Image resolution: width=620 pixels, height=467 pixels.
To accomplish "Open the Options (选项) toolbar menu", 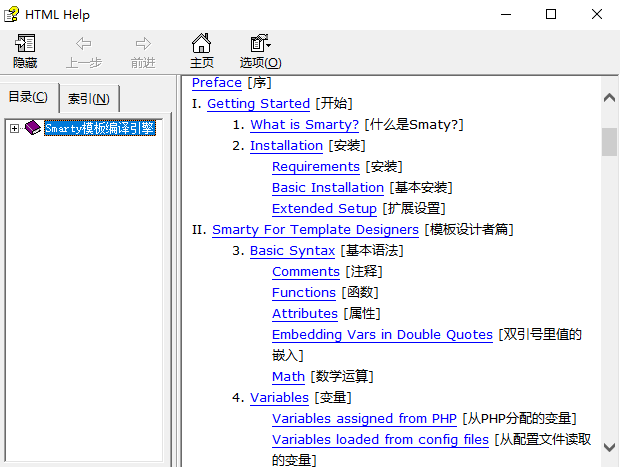I will point(260,44).
